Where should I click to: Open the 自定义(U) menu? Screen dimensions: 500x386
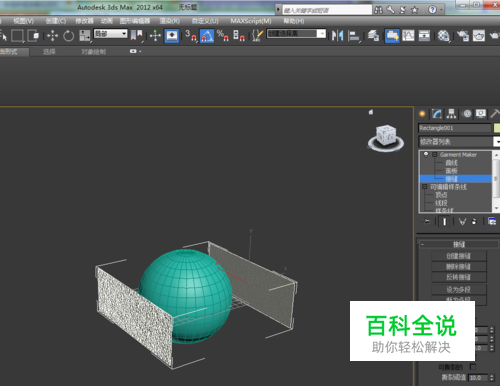205,21
